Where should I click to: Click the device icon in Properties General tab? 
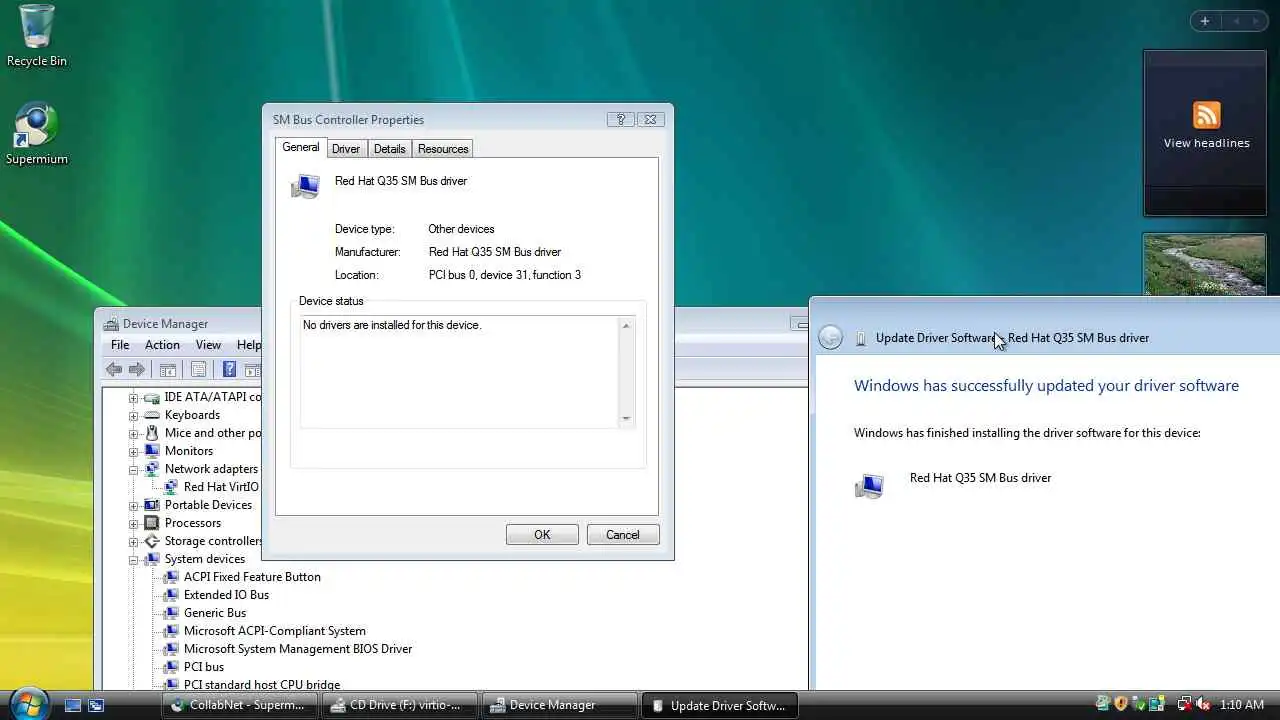coord(305,186)
